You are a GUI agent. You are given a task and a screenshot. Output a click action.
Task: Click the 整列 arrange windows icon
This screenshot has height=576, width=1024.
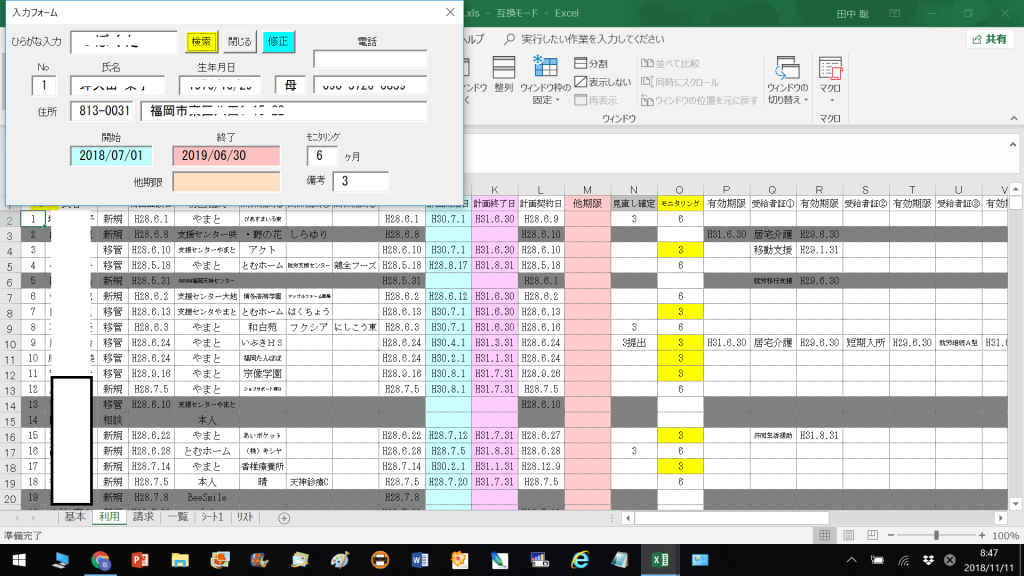(503, 77)
